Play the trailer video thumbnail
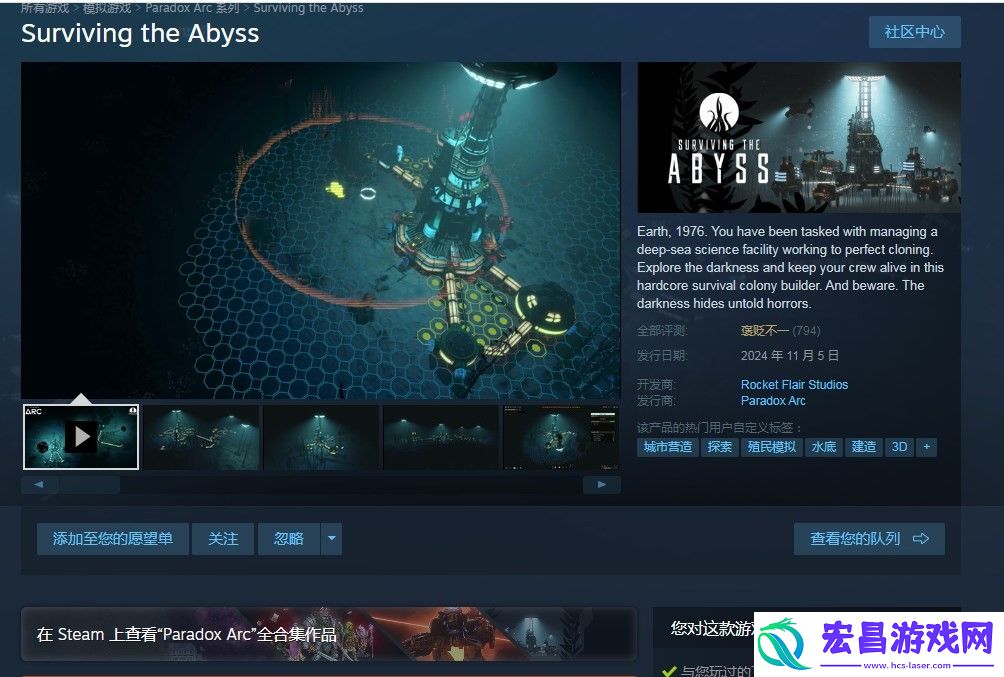Image resolution: width=1004 pixels, height=677 pixels. tap(81, 437)
